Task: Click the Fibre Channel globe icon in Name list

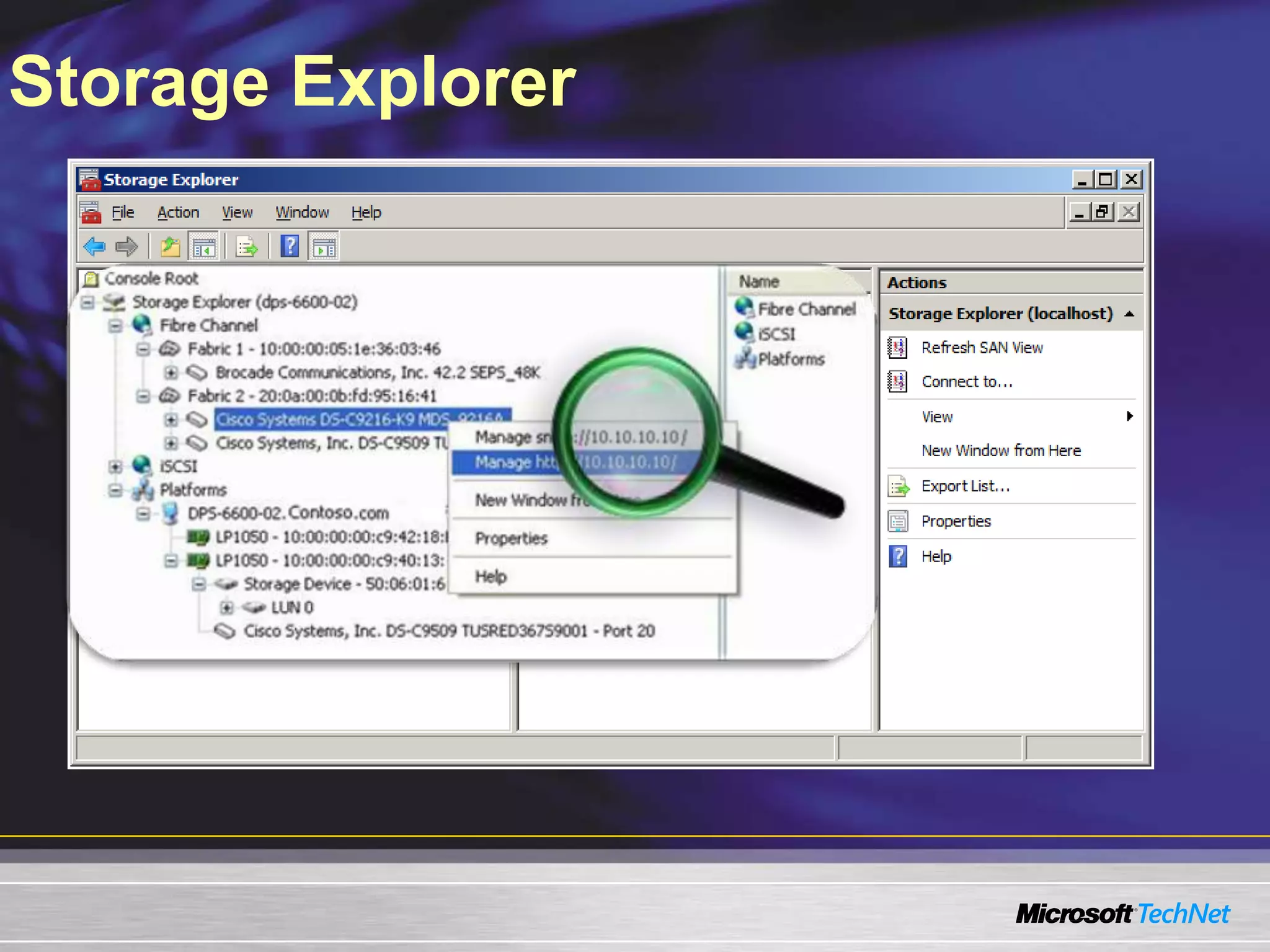Action: 745,308
